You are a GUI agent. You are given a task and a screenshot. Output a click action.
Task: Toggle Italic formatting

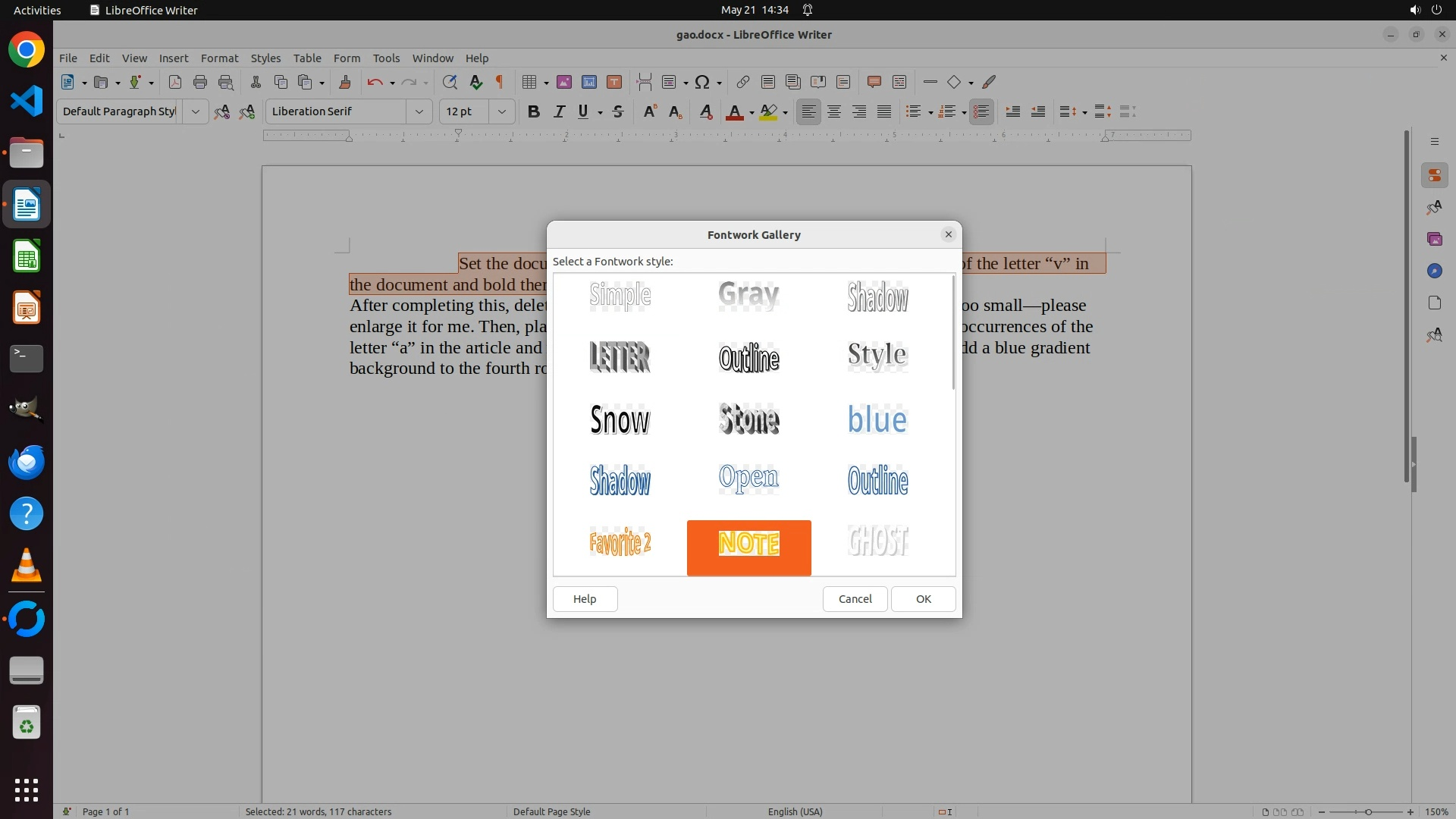tap(559, 111)
